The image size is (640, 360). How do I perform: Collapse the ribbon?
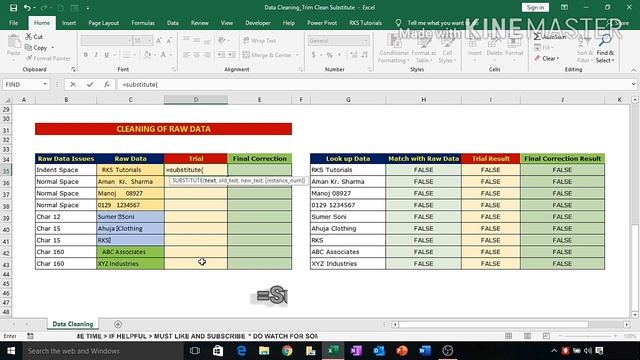pos(633,70)
